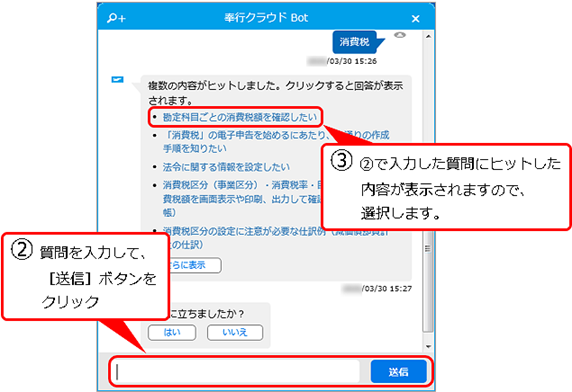Click the scrollbar down arrow
Viewport: 572px width, 392px height.
428,347
